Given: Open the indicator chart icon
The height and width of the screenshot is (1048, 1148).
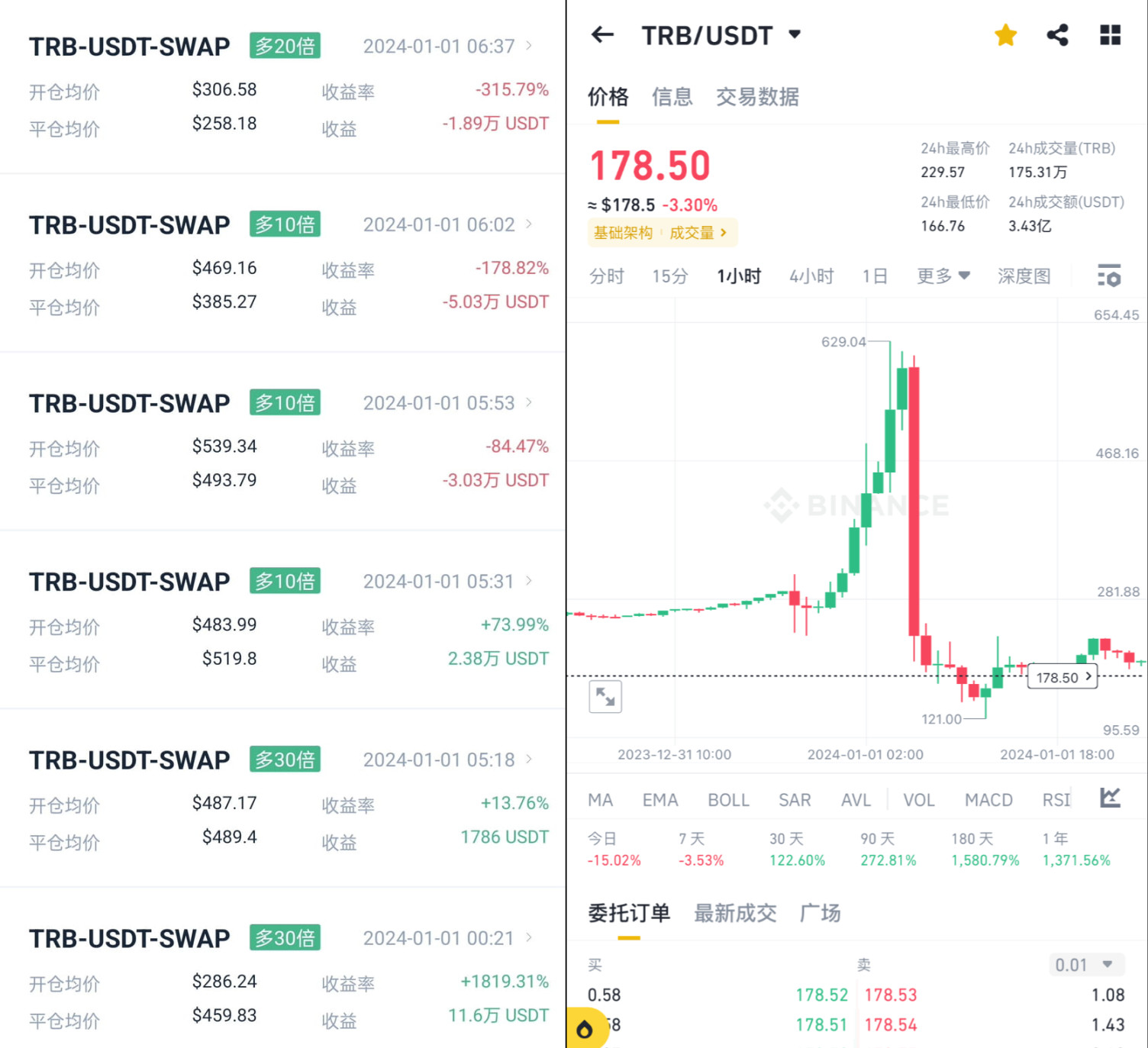Looking at the screenshot, I should tap(1110, 798).
